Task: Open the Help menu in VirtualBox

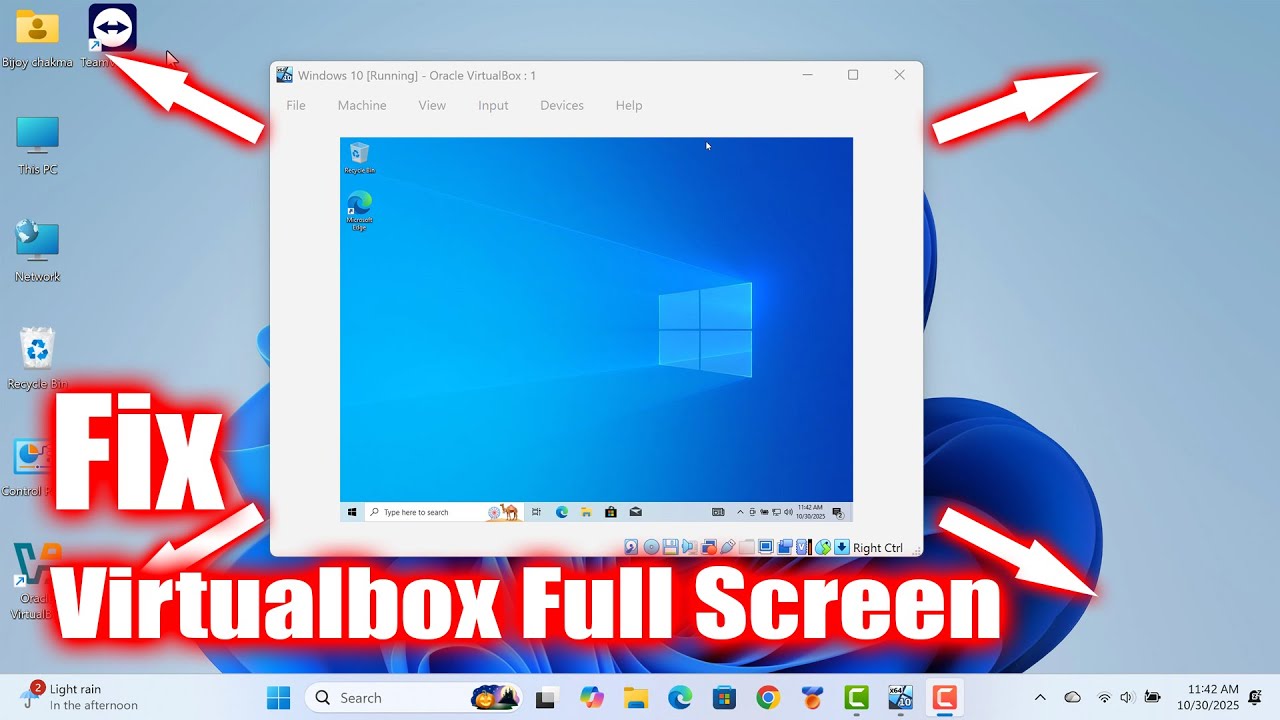Action: 629,105
